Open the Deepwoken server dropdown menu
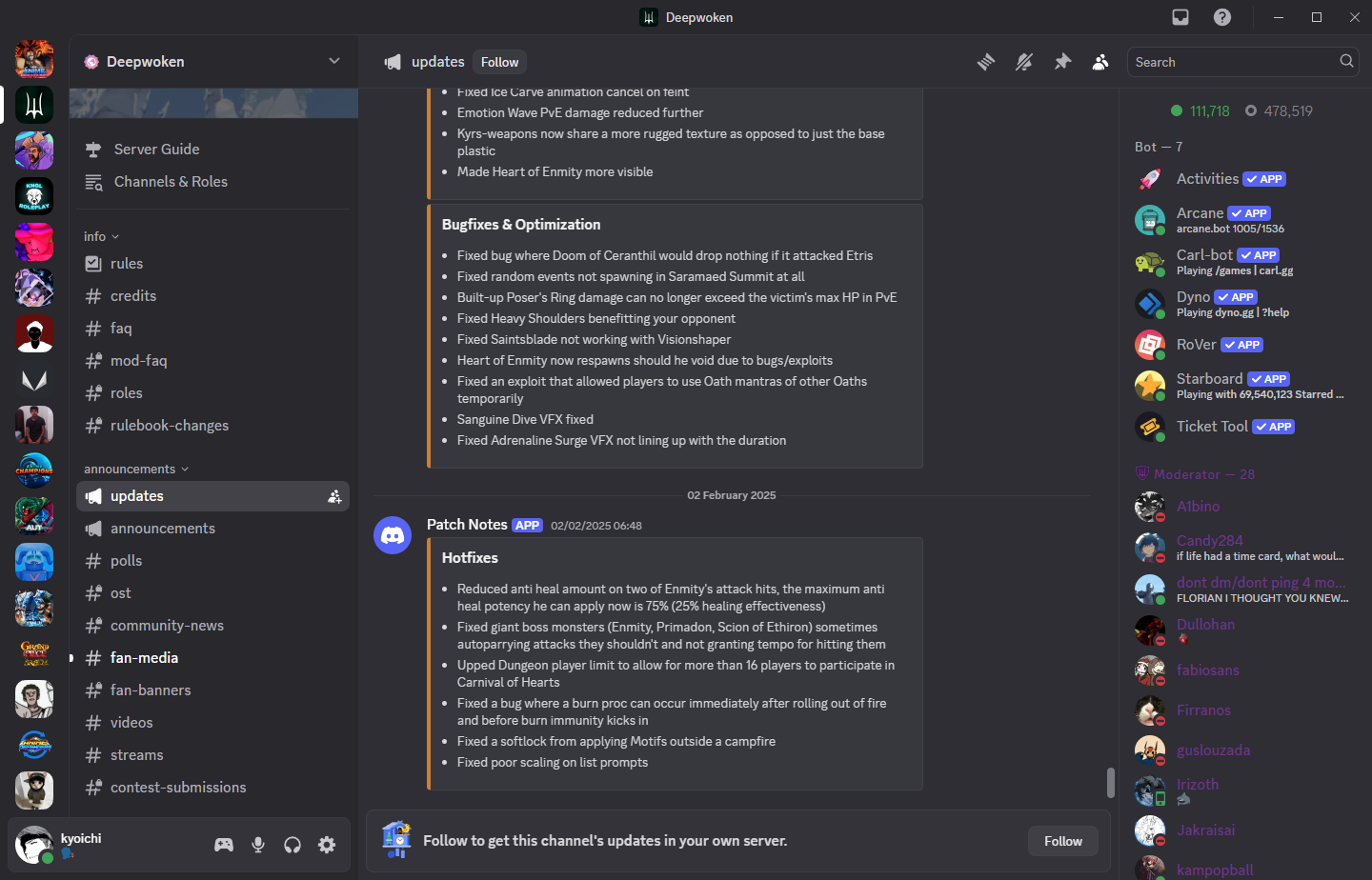This screenshot has width=1372, height=880. point(334,61)
